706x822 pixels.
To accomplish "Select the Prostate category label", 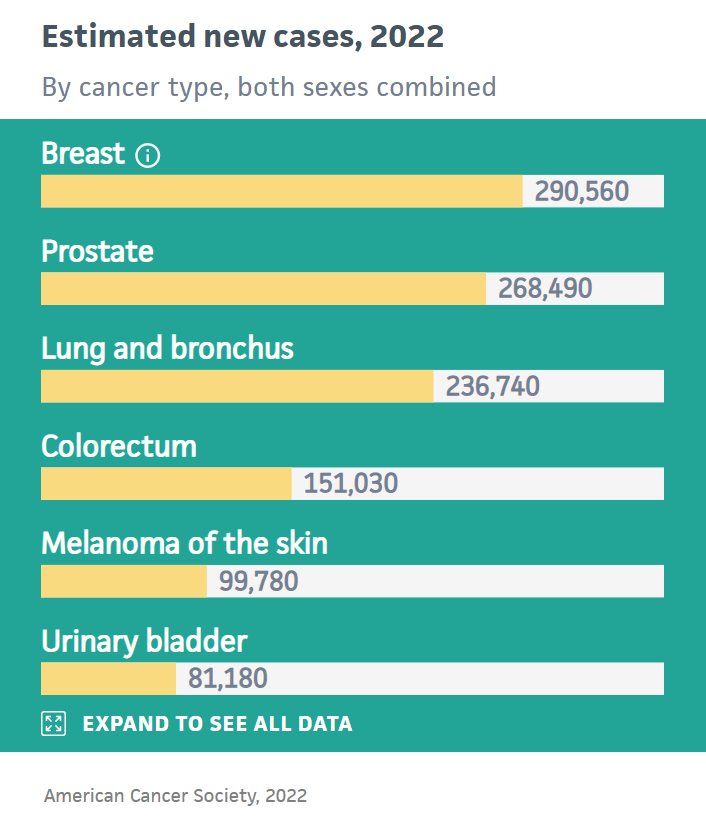I will 97,251.
